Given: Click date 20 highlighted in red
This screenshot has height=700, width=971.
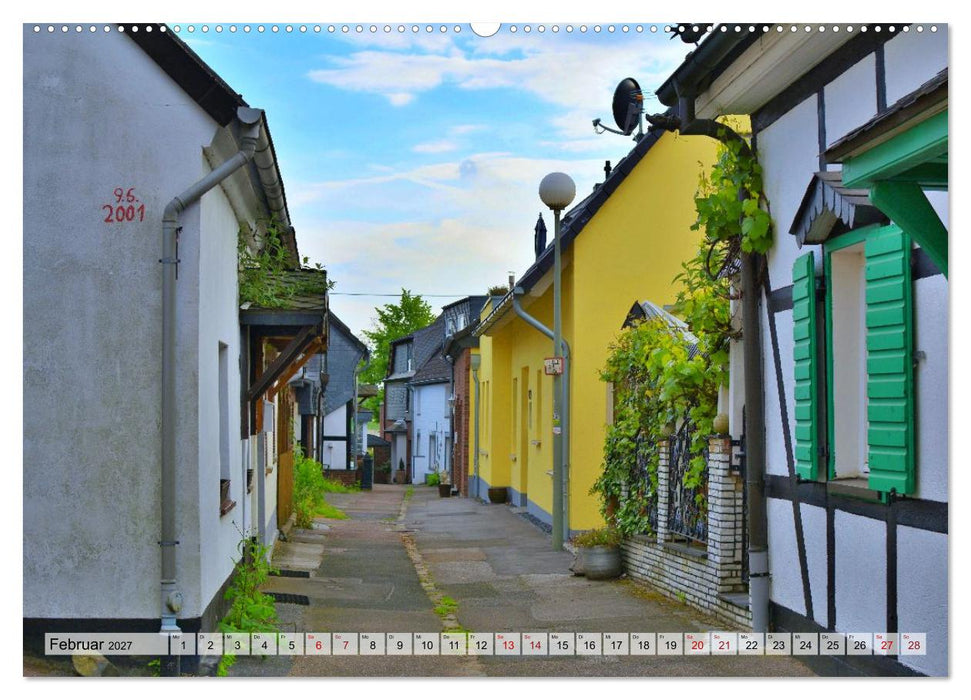Looking at the screenshot, I should tap(697, 644).
